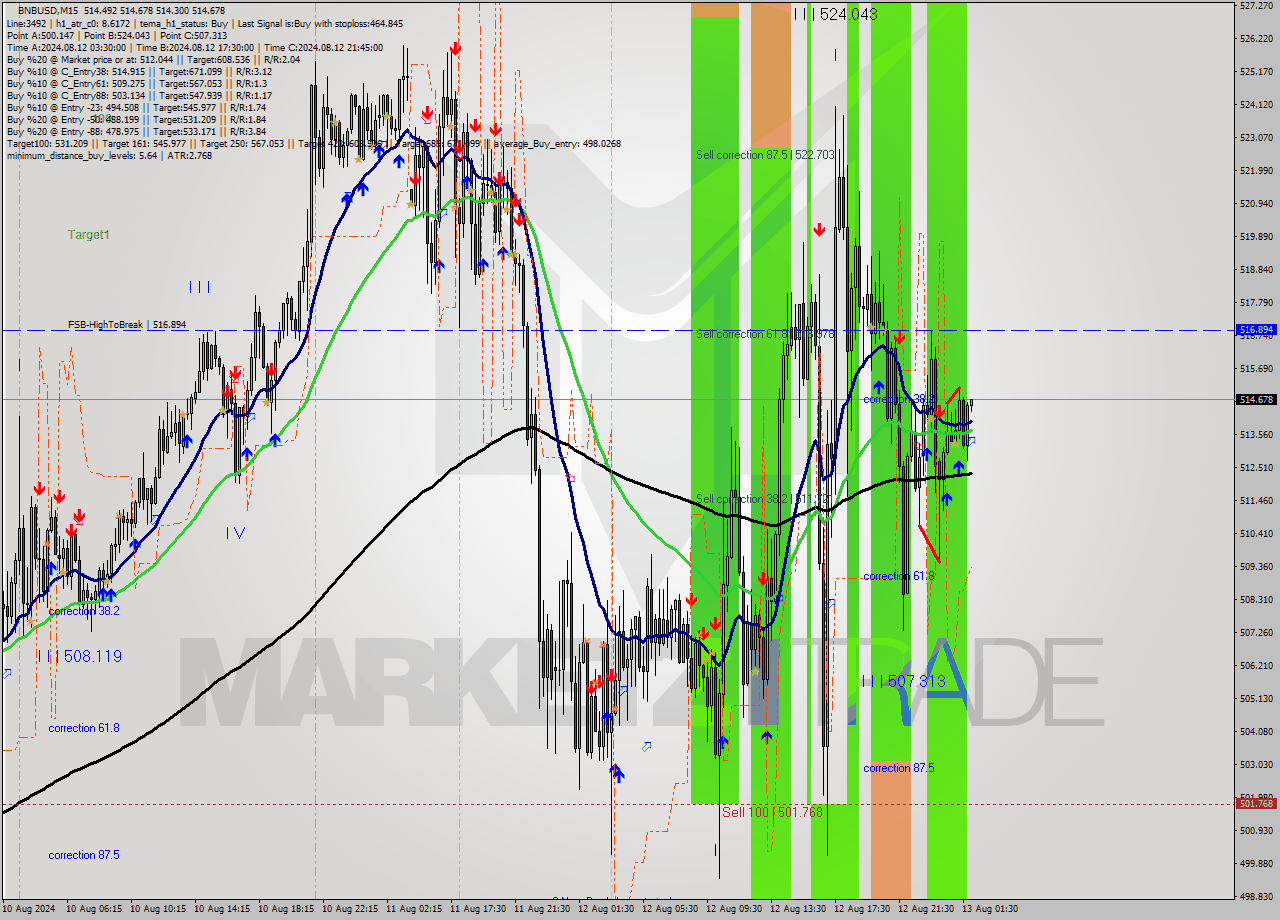The width and height of the screenshot is (1280, 920).
Task: Select the 513.560 price axis label
Action: coord(1256,435)
